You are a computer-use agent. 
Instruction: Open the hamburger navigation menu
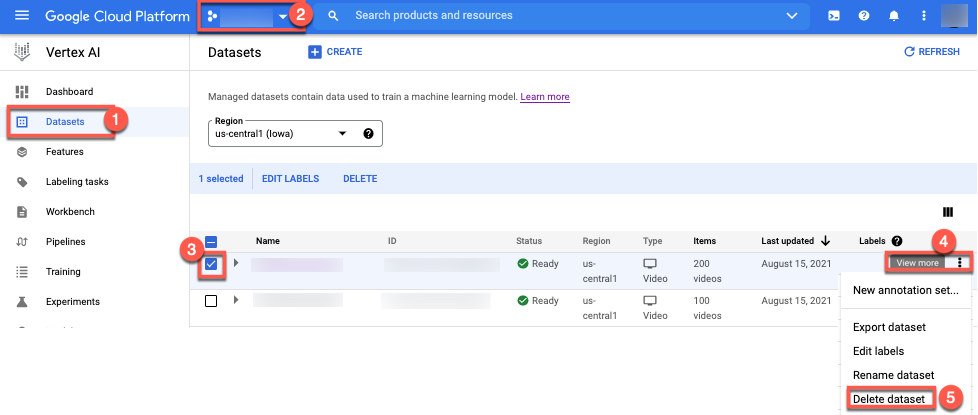pyautogui.click(x=22, y=16)
